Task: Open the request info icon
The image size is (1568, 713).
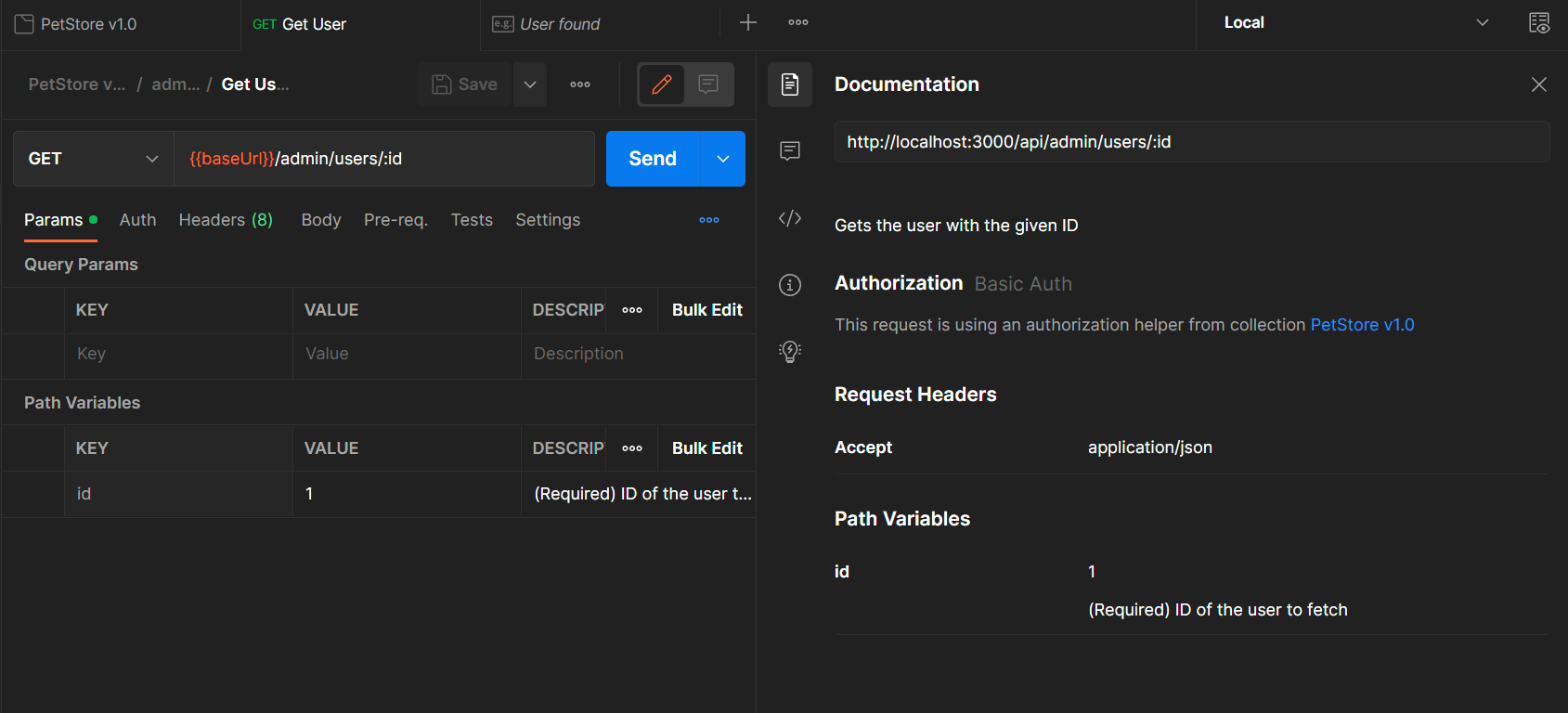Action: pyautogui.click(x=790, y=285)
